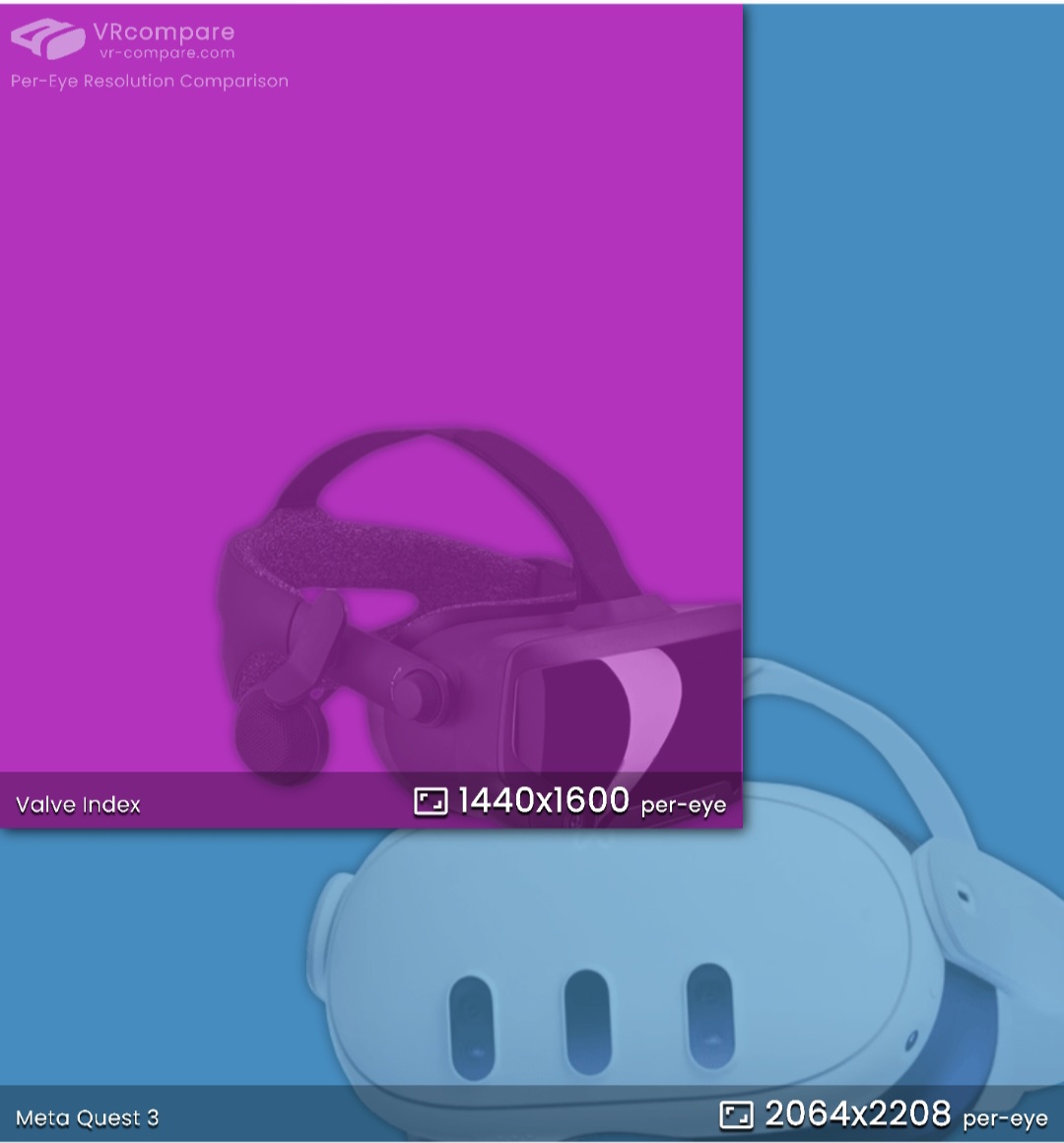
Task: Select the VRcompare title text
Action: (164, 32)
